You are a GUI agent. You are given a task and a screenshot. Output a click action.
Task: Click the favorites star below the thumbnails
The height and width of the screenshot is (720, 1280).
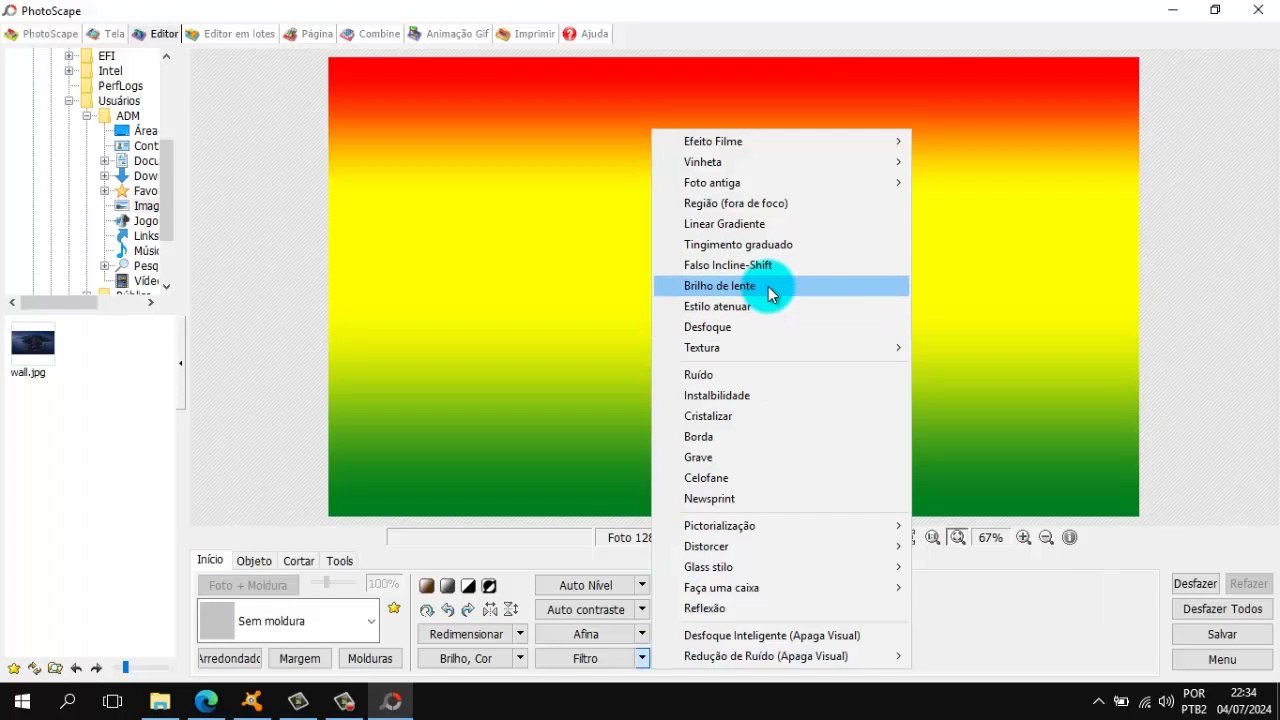pos(14,668)
